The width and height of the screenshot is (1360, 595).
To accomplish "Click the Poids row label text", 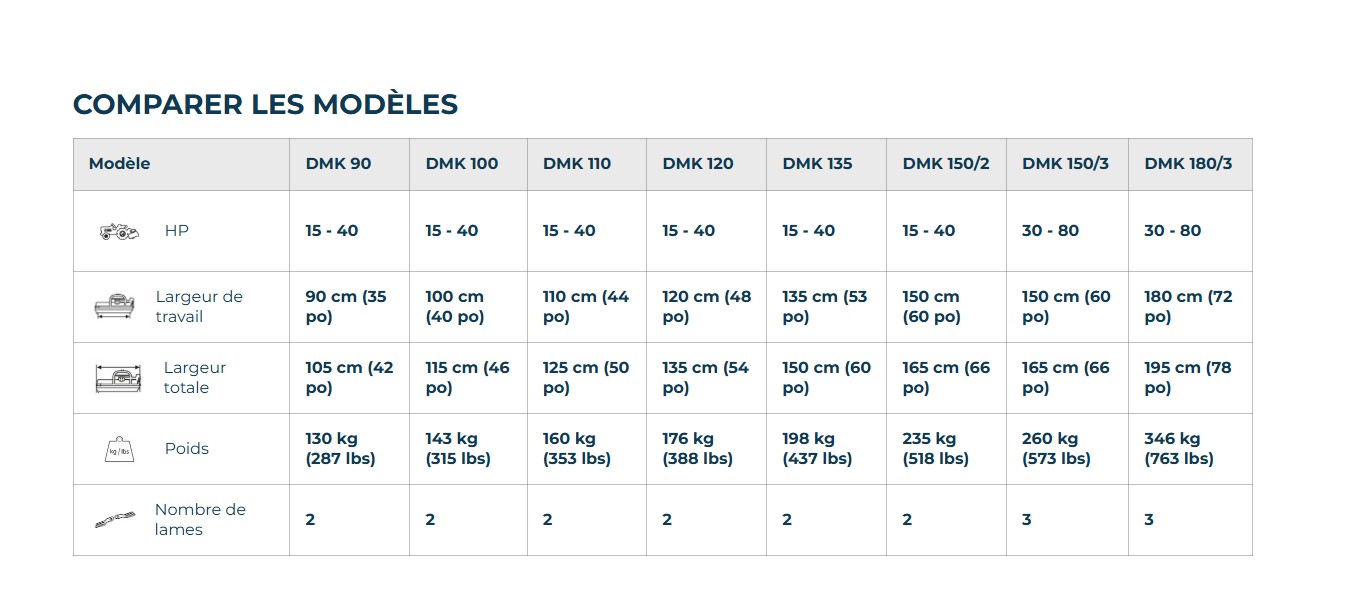I will click(187, 449).
